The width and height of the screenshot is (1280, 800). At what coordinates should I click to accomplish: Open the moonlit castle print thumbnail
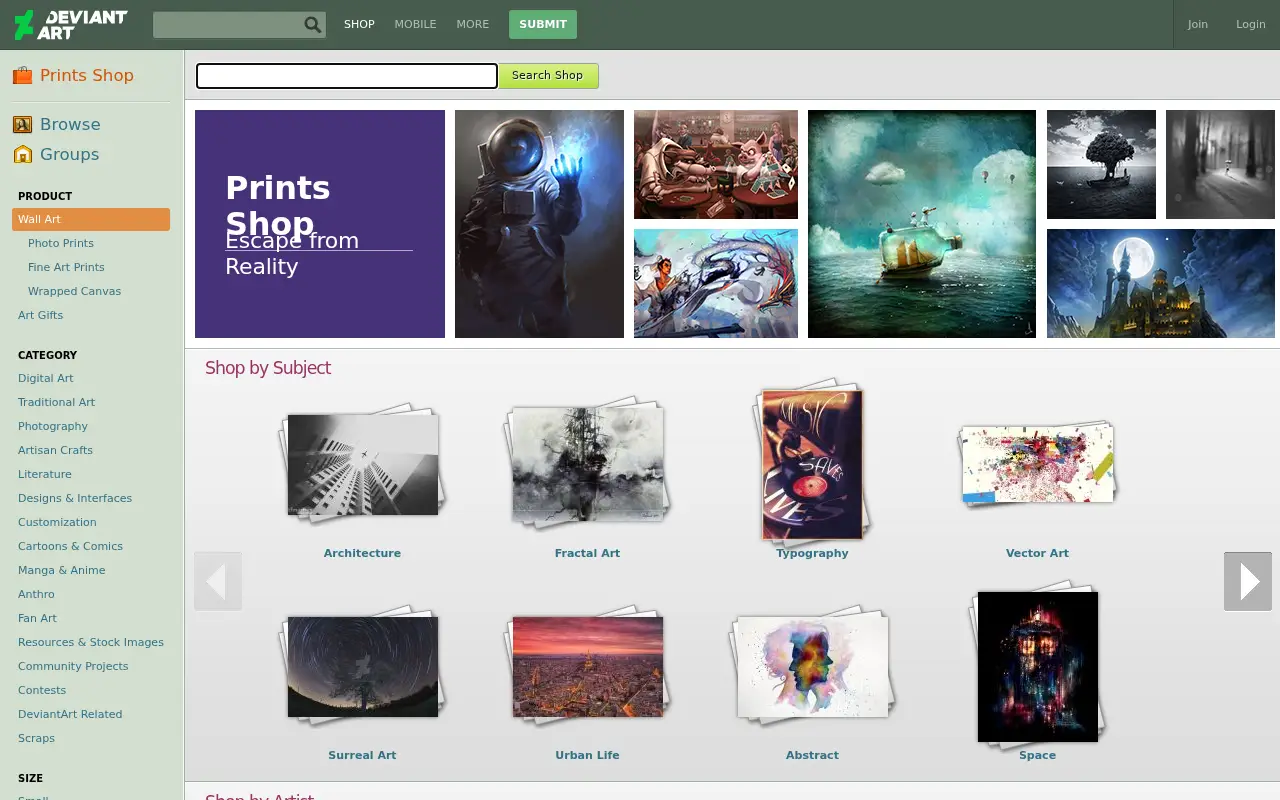pos(1161,283)
